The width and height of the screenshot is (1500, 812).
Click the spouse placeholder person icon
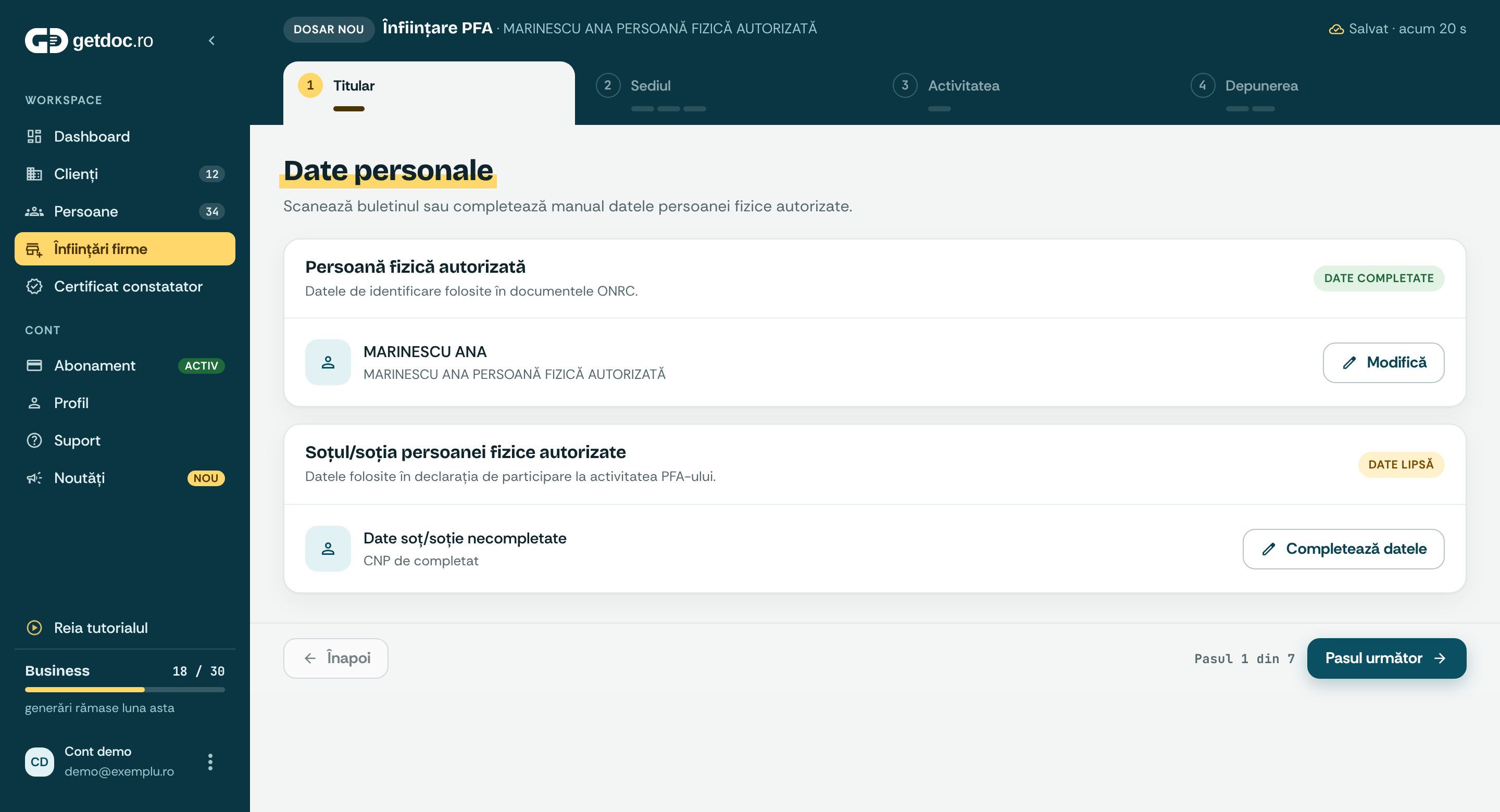click(328, 548)
